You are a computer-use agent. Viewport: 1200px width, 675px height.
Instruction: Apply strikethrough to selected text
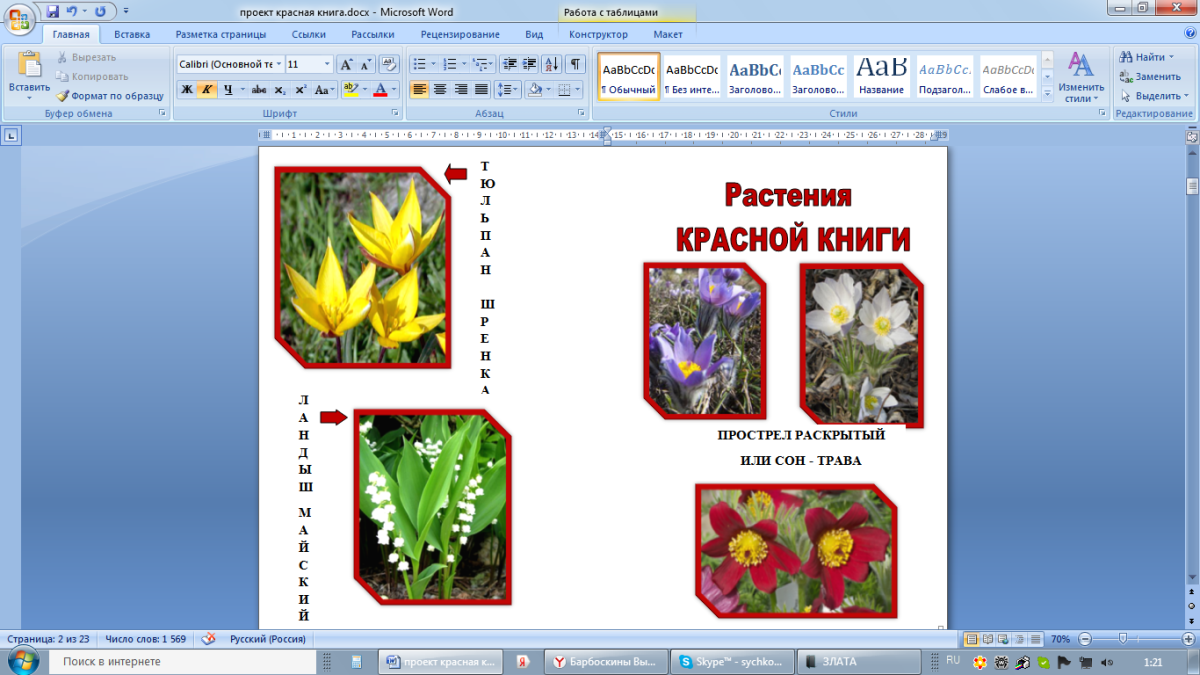pyautogui.click(x=258, y=89)
